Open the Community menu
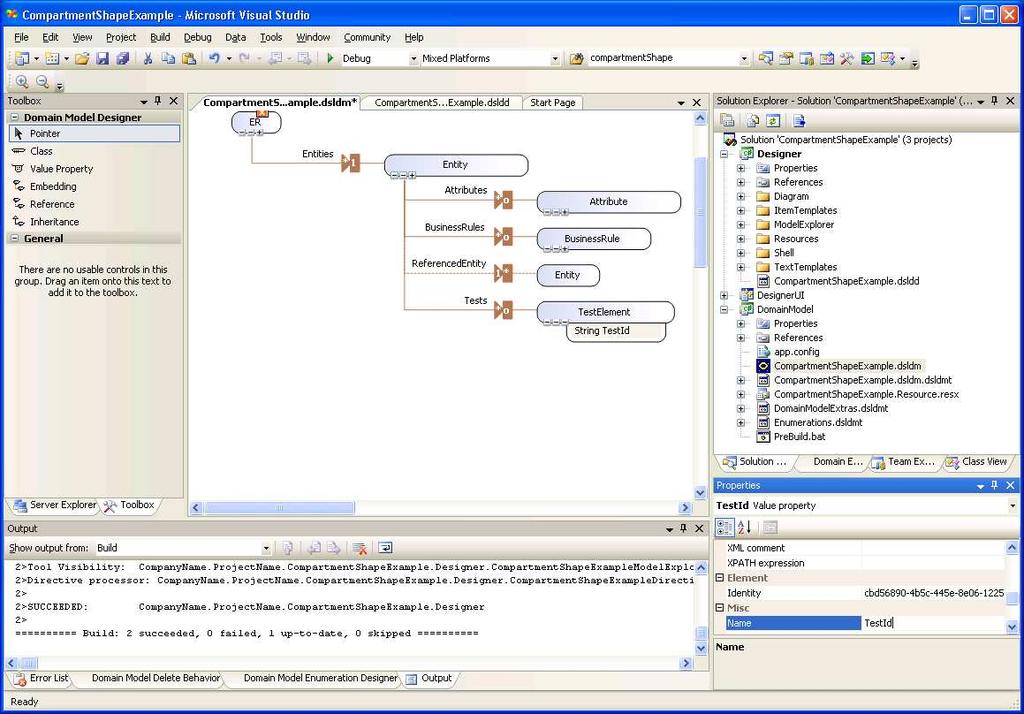This screenshot has height=714, width=1024. coord(367,37)
